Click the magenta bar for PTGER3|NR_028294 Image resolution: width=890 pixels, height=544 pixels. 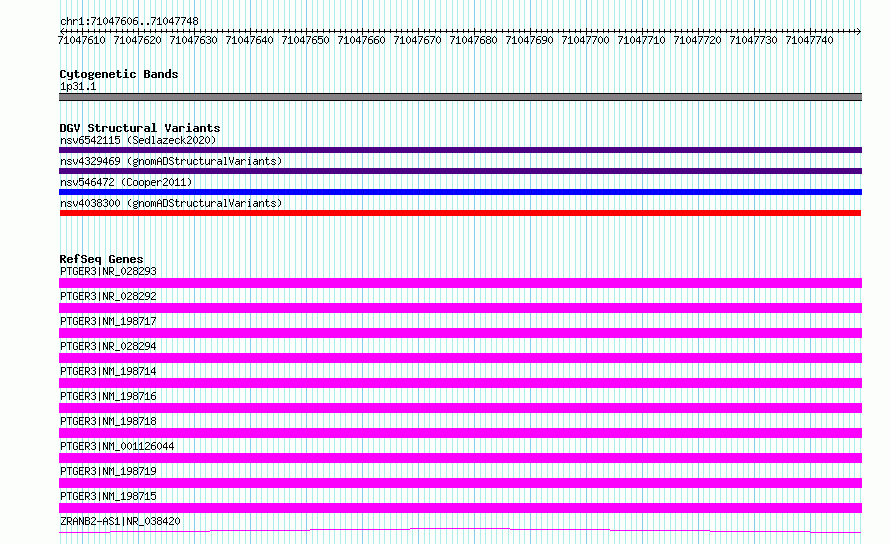tap(460, 358)
